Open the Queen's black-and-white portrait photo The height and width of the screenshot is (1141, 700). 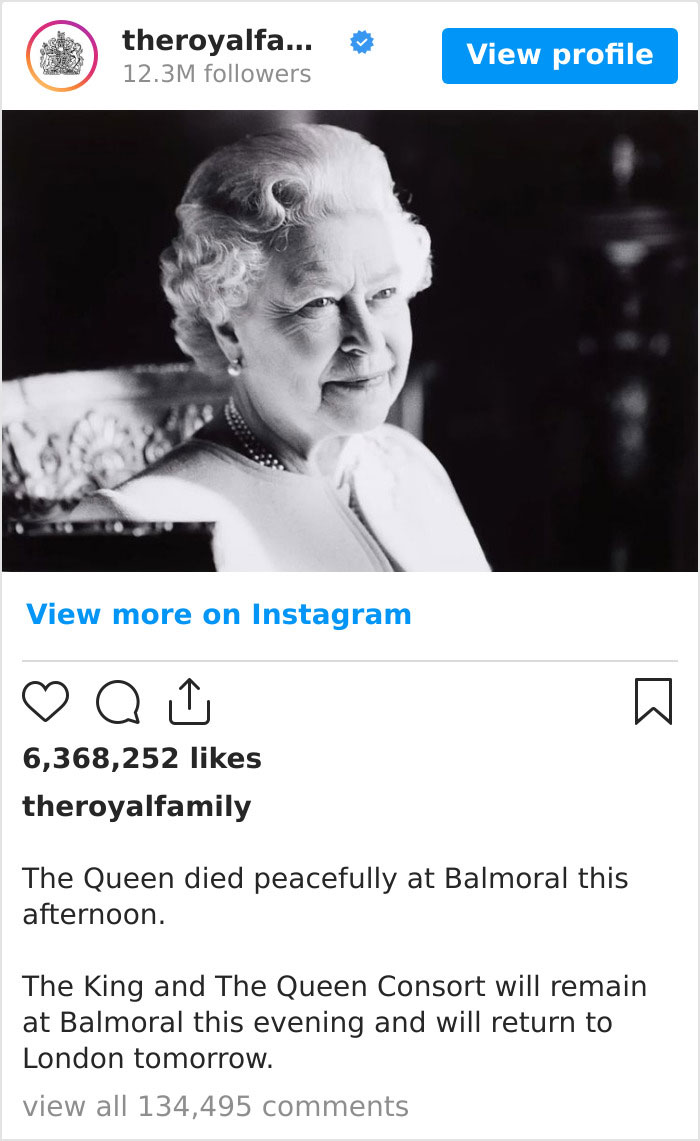point(350,340)
